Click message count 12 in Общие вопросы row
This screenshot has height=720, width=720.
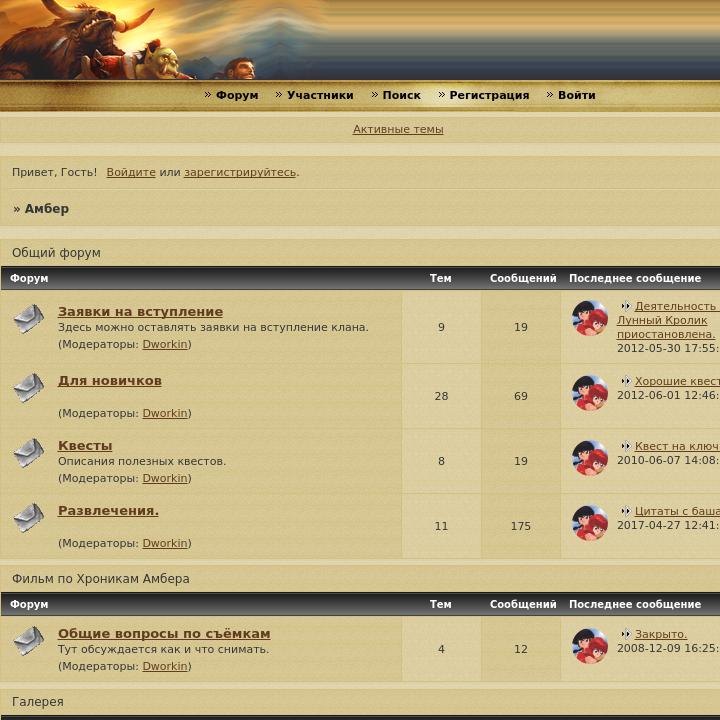521,649
